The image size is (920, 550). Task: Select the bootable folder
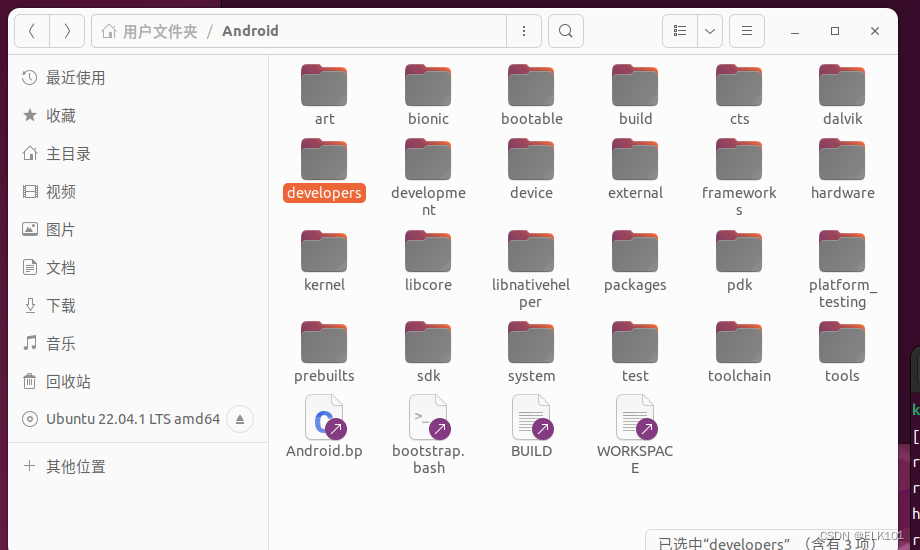click(532, 95)
